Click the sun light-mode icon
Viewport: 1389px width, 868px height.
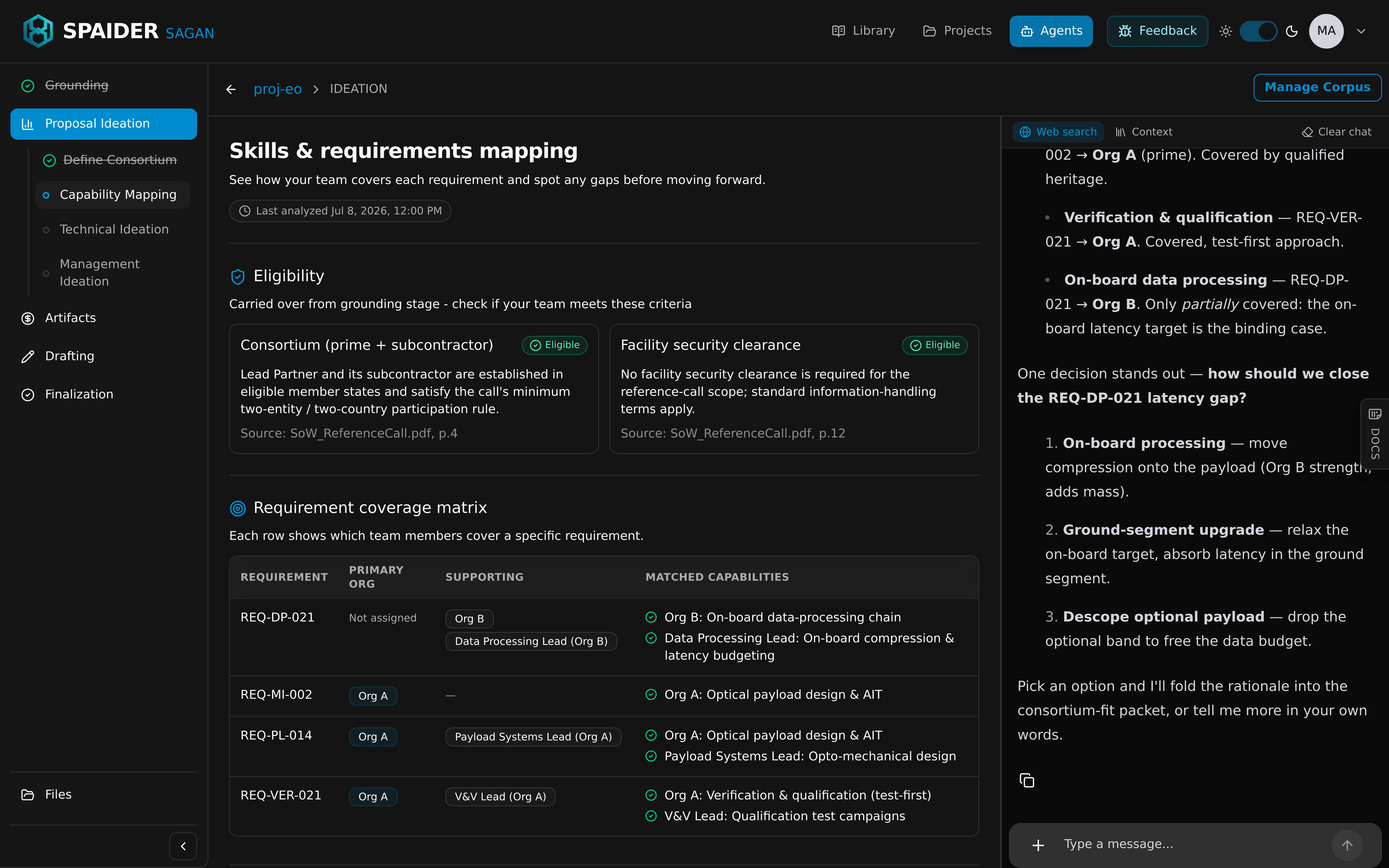(x=1226, y=31)
